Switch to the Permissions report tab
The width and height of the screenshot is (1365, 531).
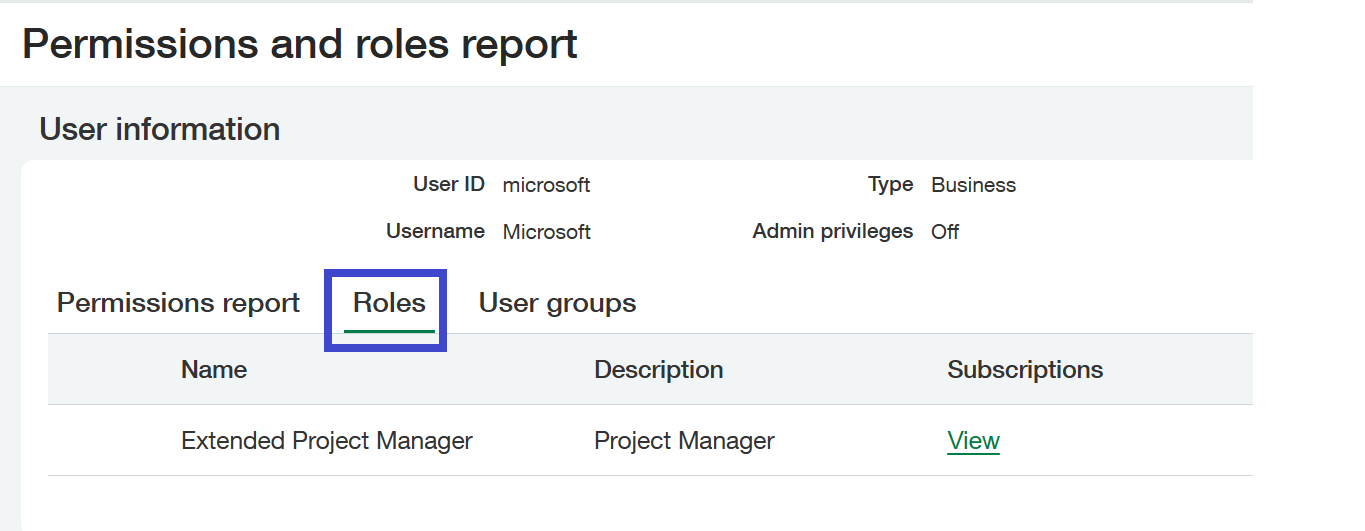(x=178, y=303)
